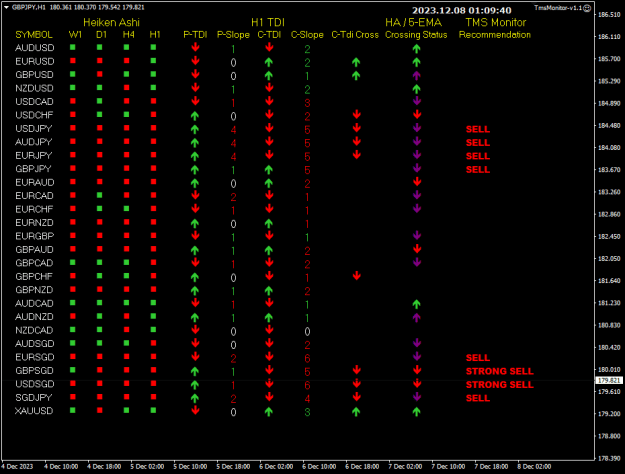Click the smiley face icon beside TmsMonitor-v1.1
Viewport: 625px width, 474px height.
coord(587,8)
